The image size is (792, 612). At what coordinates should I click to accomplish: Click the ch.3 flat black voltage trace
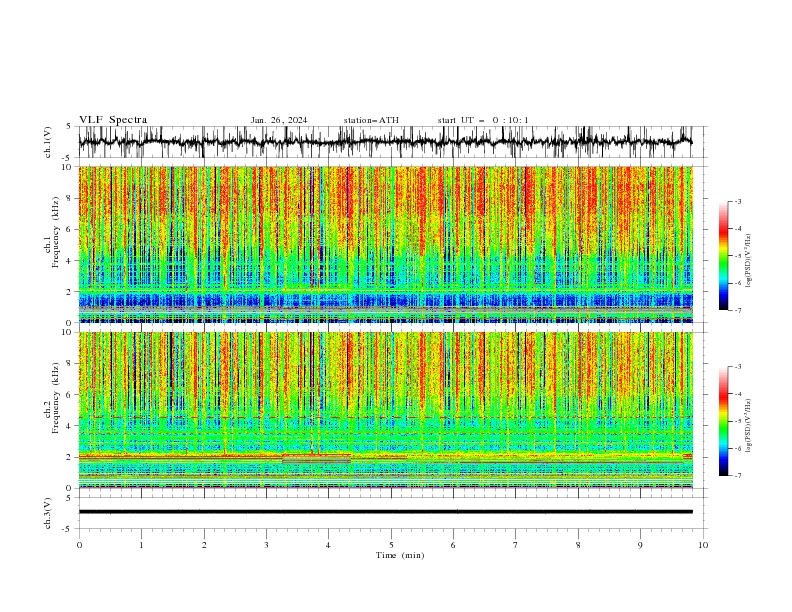385,512
